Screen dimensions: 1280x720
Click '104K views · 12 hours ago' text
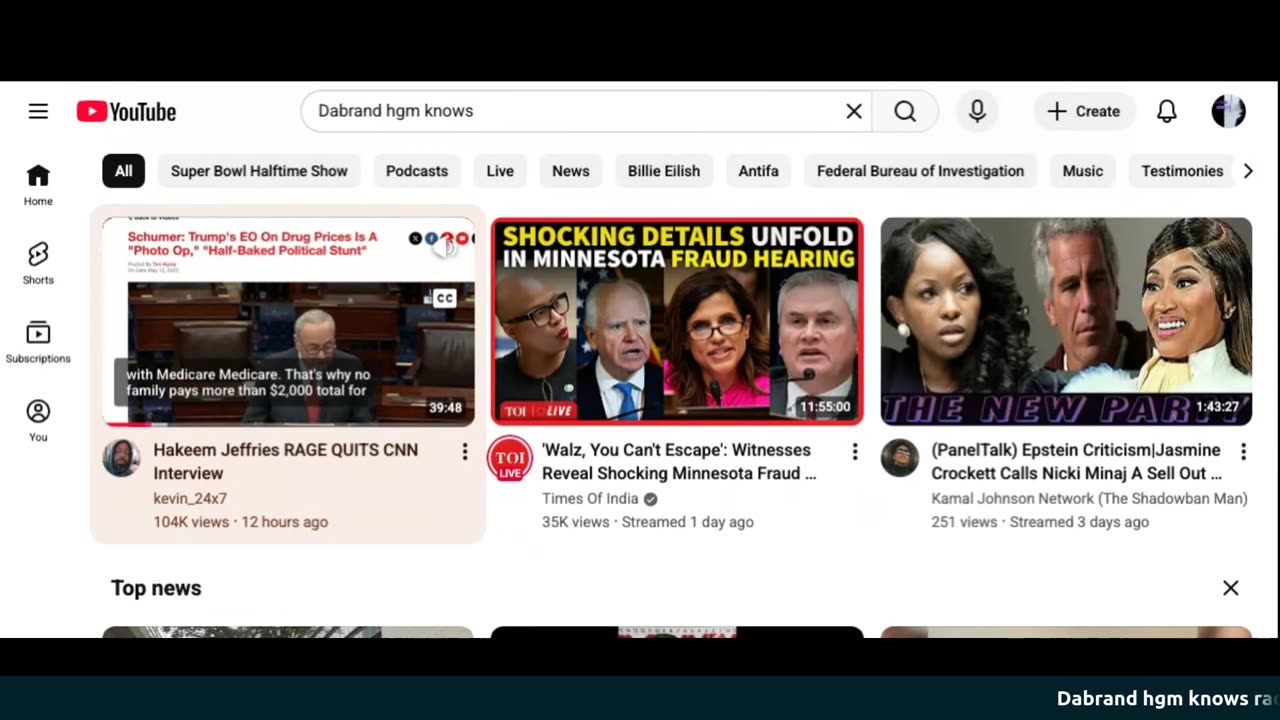pyautogui.click(x=240, y=522)
